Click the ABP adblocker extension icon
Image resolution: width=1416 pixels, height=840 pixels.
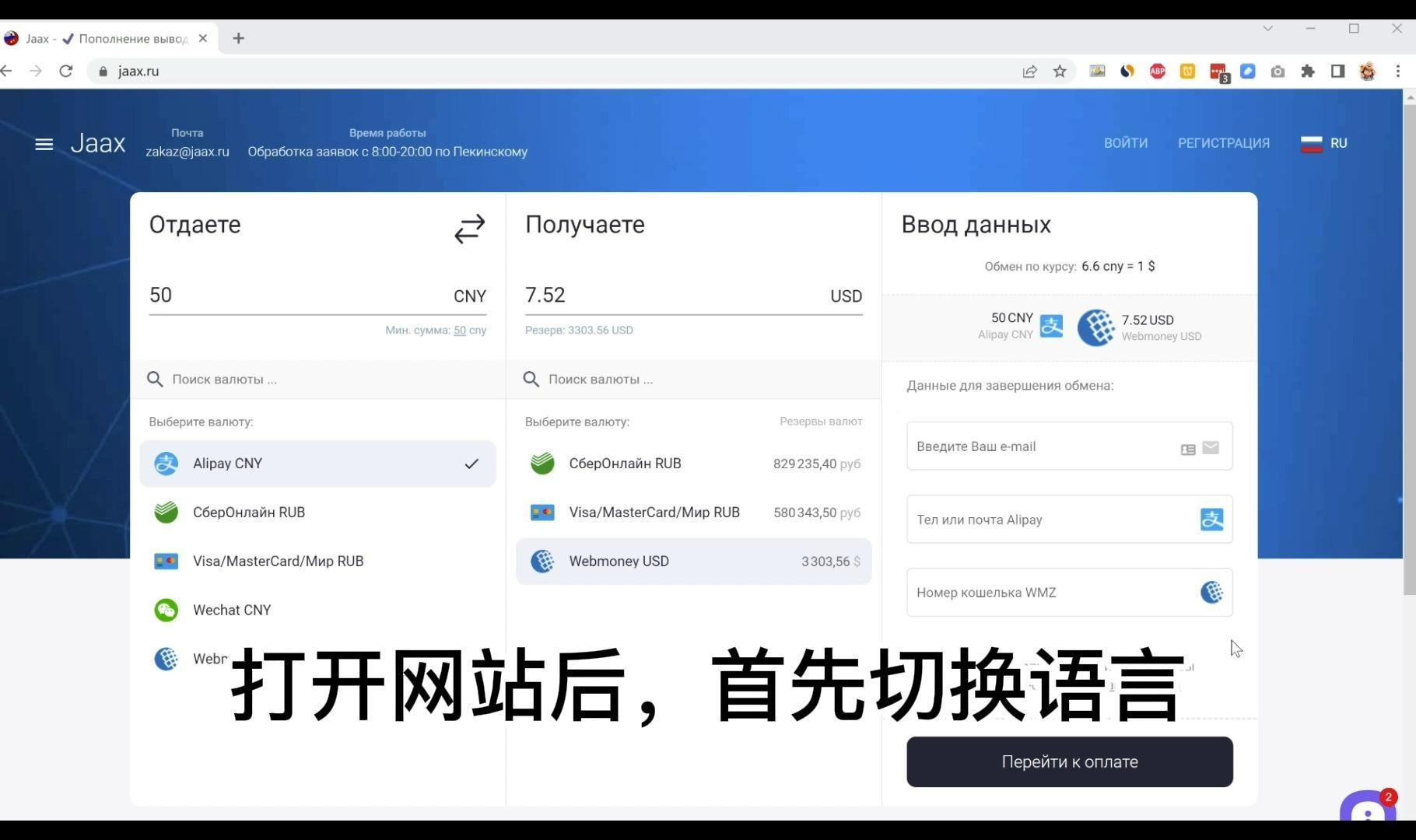pyautogui.click(x=1157, y=71)
